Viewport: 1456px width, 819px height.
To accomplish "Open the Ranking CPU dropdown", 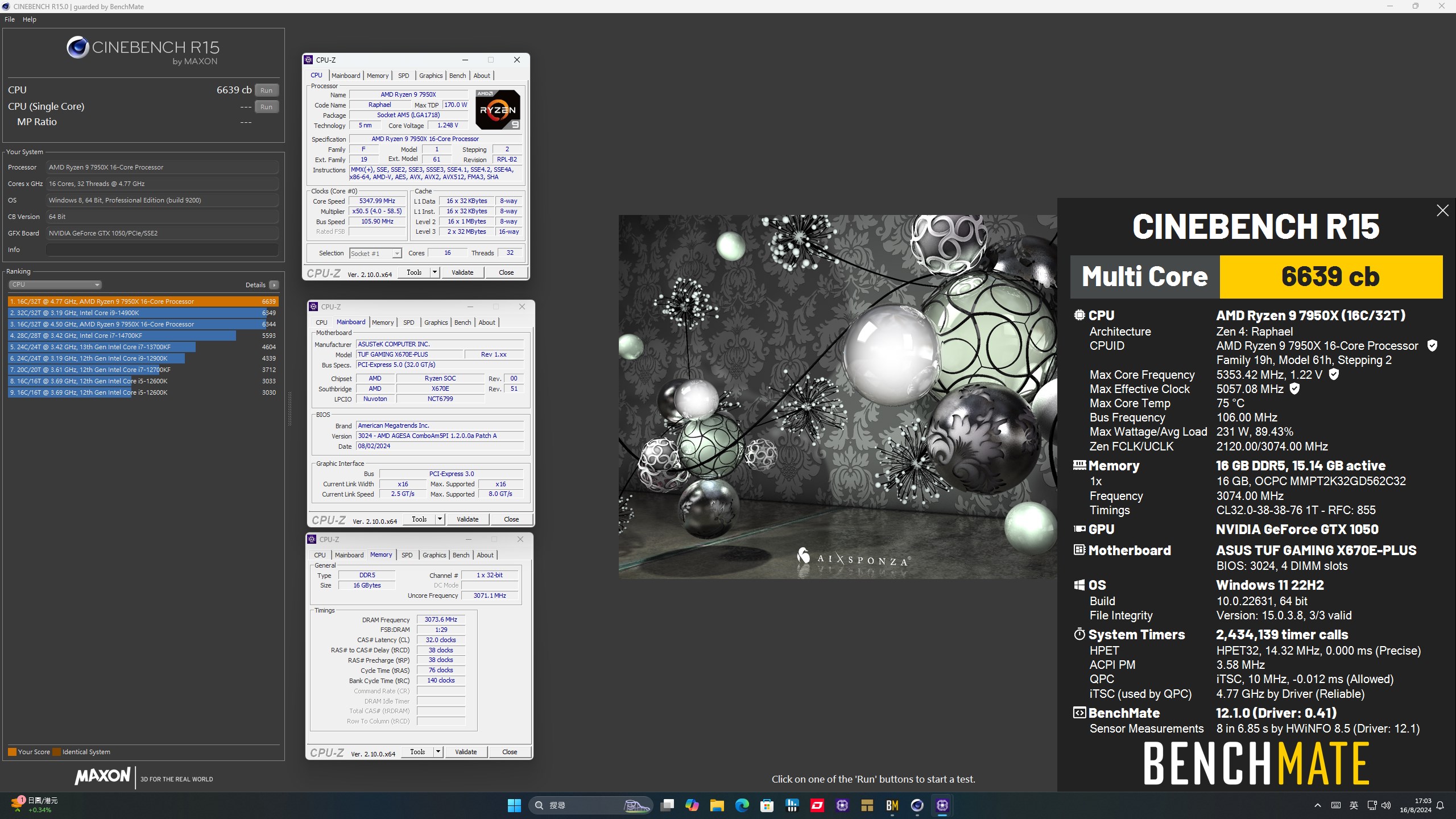I will pos(55,284).
